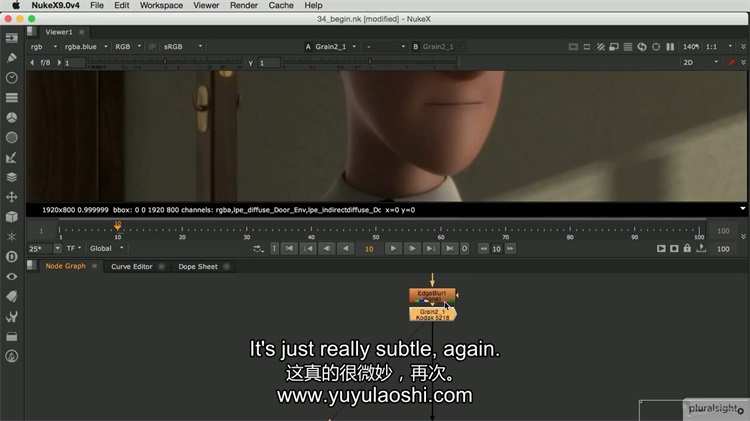This screenshot has height=421, width=750.
Task: Pause the viewer updating
Action: pyautogui.click(x=670, y=47)
